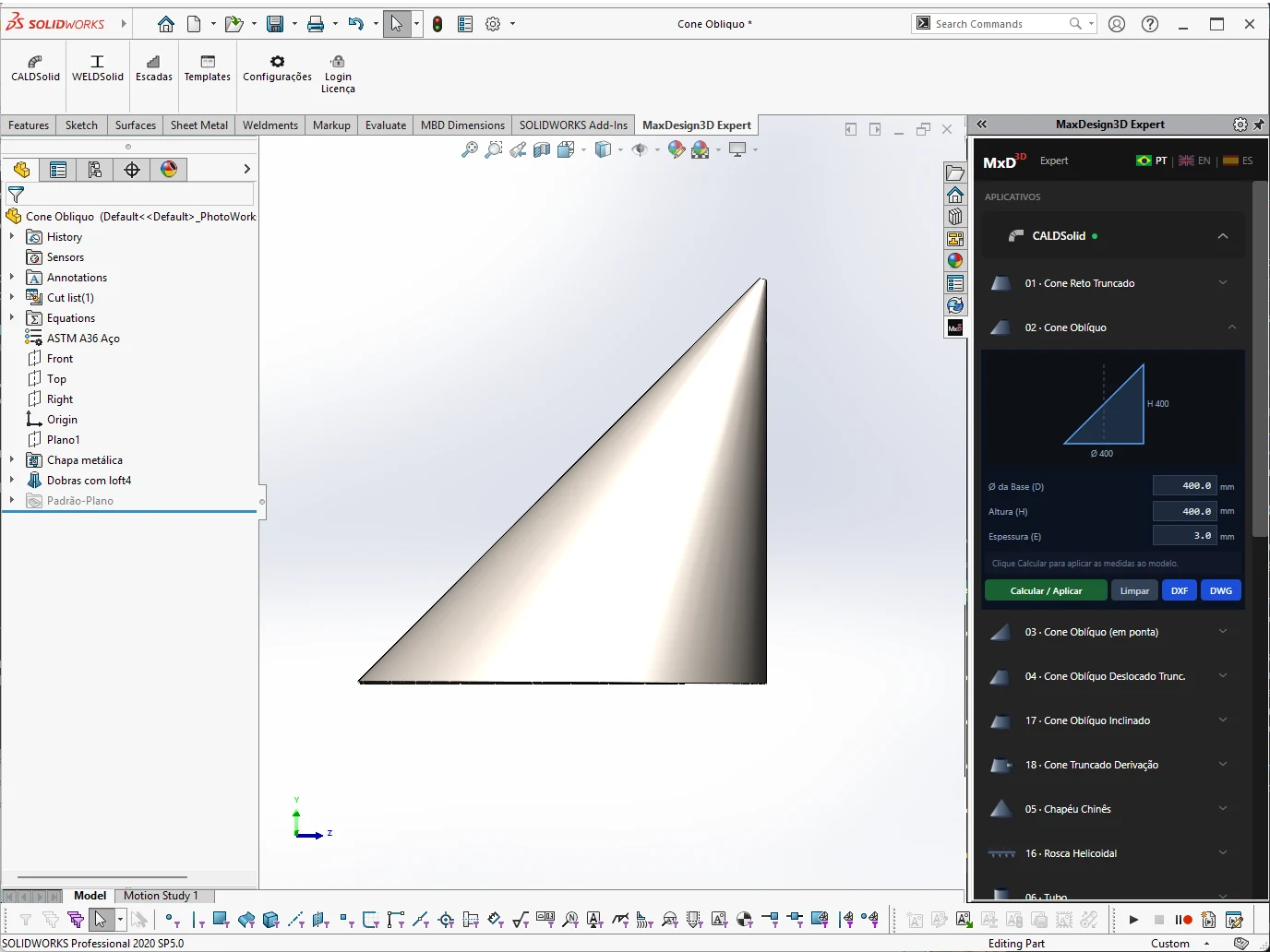This screenshot has height=952, width=1270.
Task: Click the Print icon
Action: [316, 24]
